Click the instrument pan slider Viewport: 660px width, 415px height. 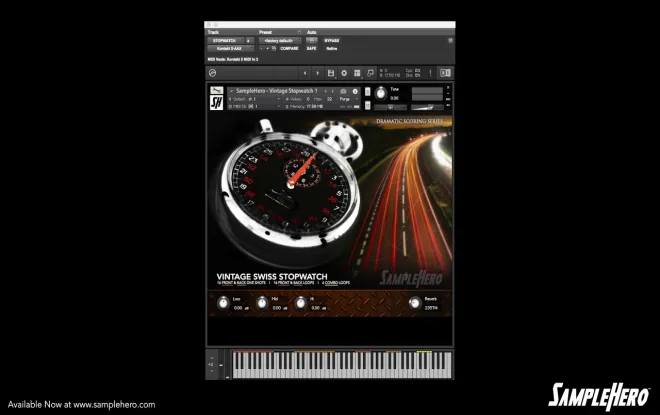(x=391, y=107)
